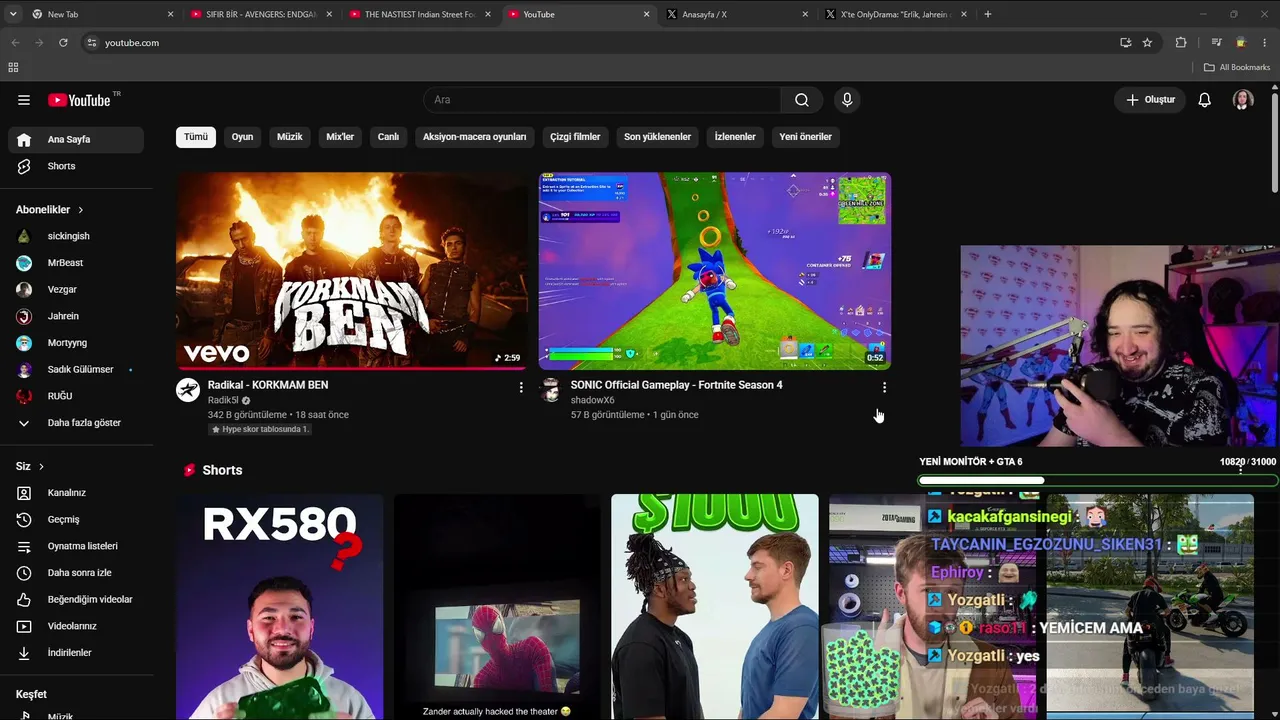Reload the page with the refresh icon
The width and height of the screenshot is (1280, 720).
[x=63, y=43]
